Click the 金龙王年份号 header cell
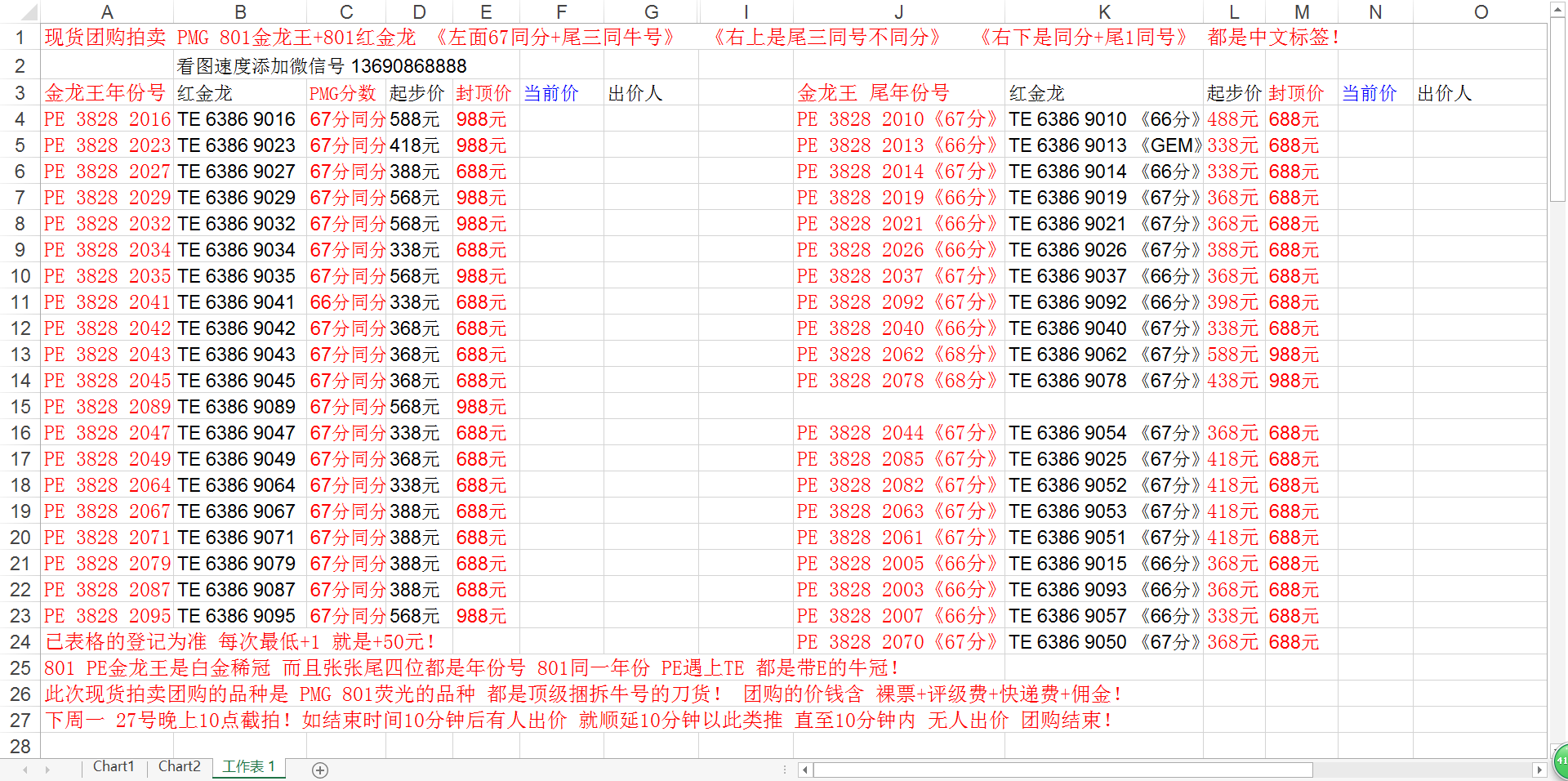The width and height of the screenshot is (1568, 781). pos(107,93)
